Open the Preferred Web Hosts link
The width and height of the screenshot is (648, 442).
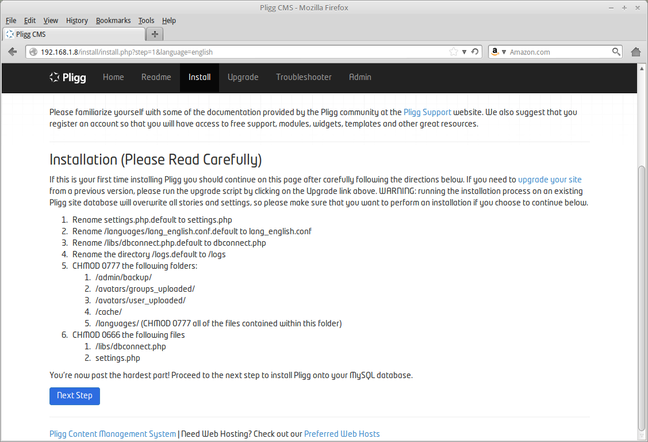coord(342,434)
